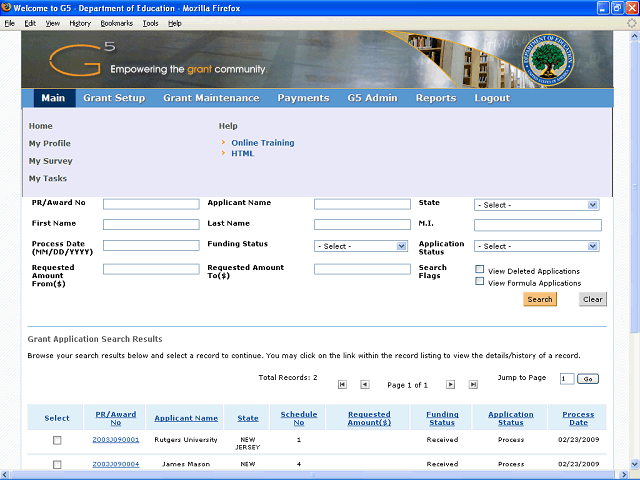
Task: Open the Online Training link
Action: click(x=262, y=143)
